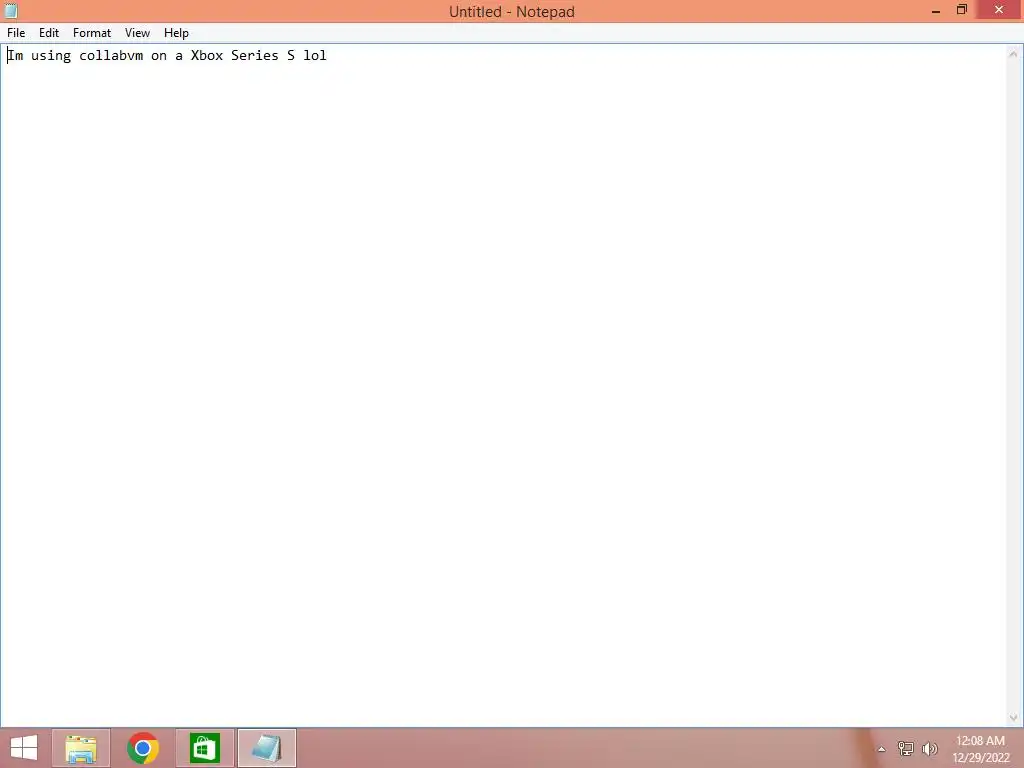
Task: Open the File menu
Action: tap(16, 33)
